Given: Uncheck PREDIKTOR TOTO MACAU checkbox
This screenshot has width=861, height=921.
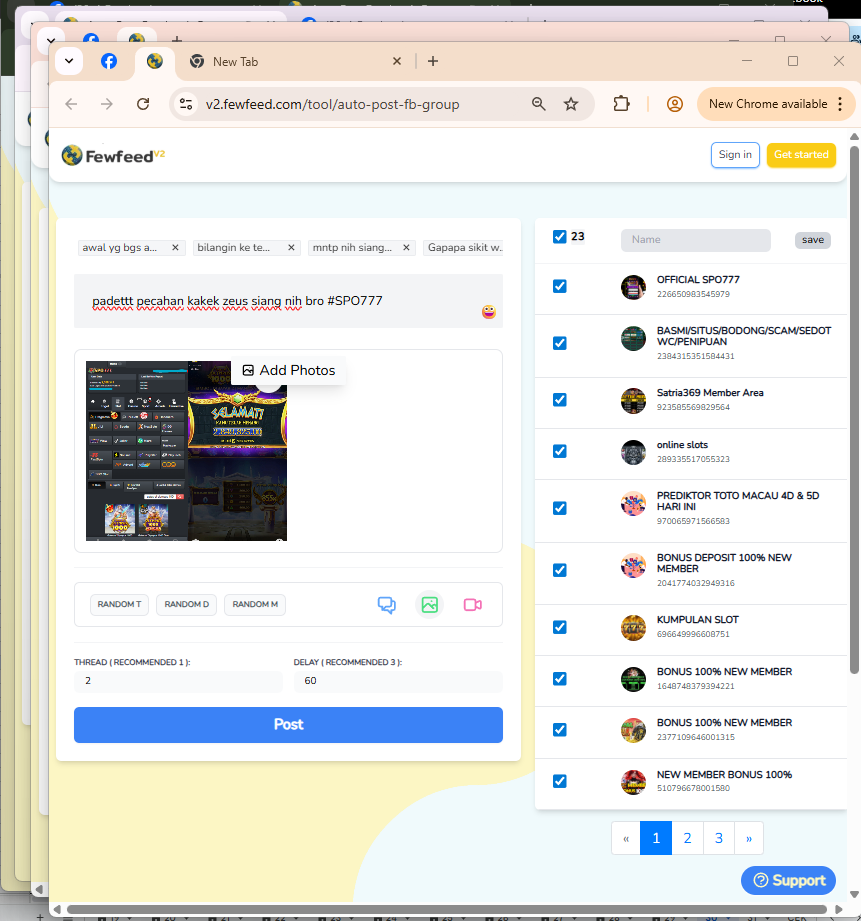Looking at the screenshot, I should tap(560, 508).
